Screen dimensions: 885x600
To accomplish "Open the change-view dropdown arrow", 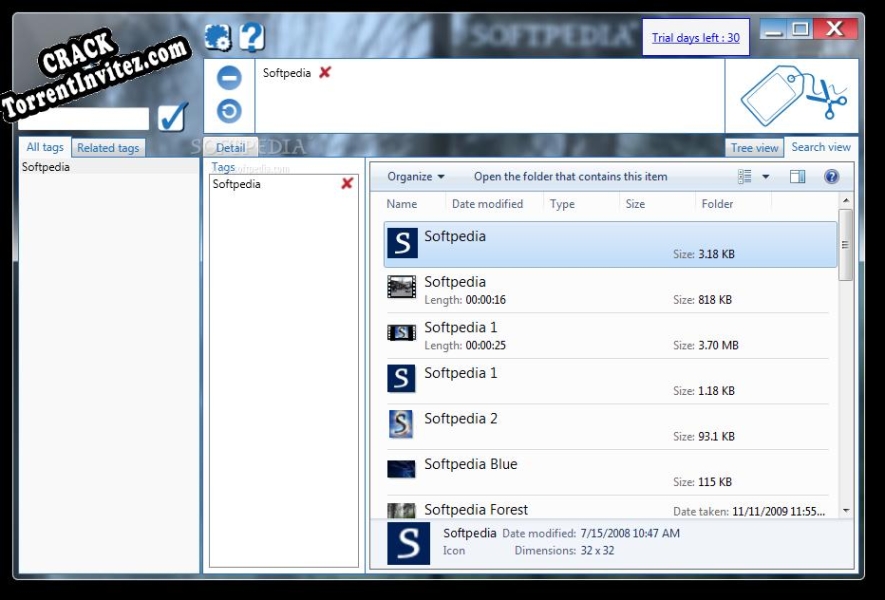I will point(764,177).
